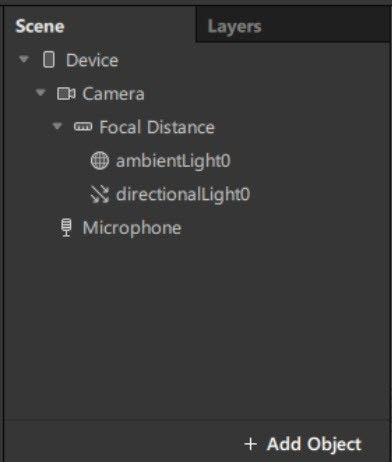Collapse the Focal Distance node

(57, 126)
